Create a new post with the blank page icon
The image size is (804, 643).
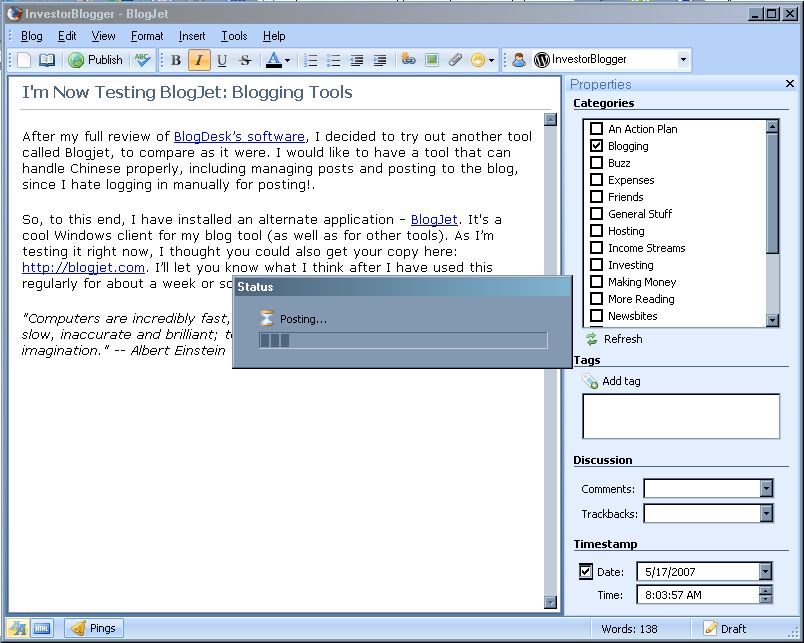pyautogui.click(x=24, y=60)
